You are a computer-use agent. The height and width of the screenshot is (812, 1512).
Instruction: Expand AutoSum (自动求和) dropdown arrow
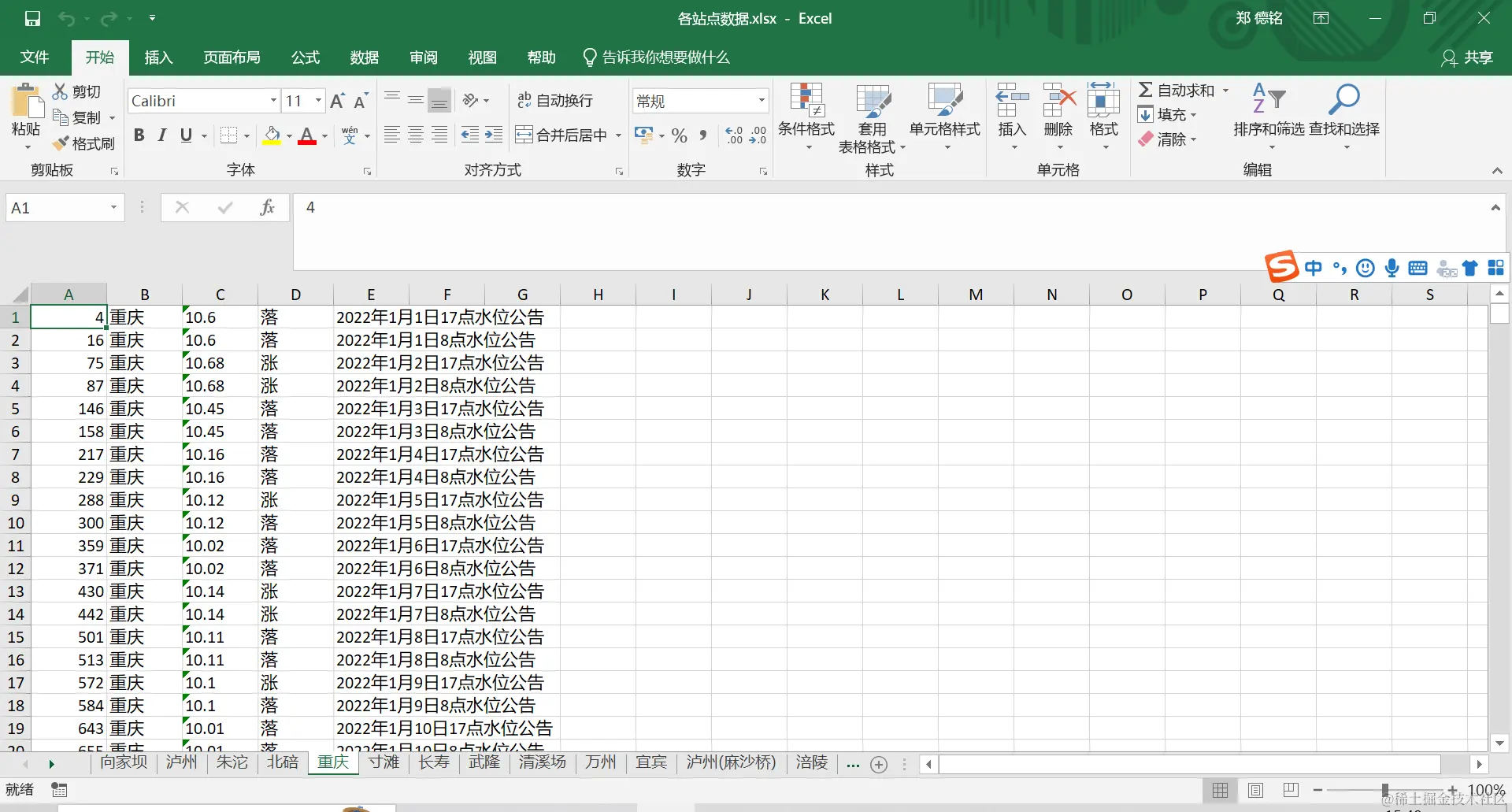pos(1225,91)
